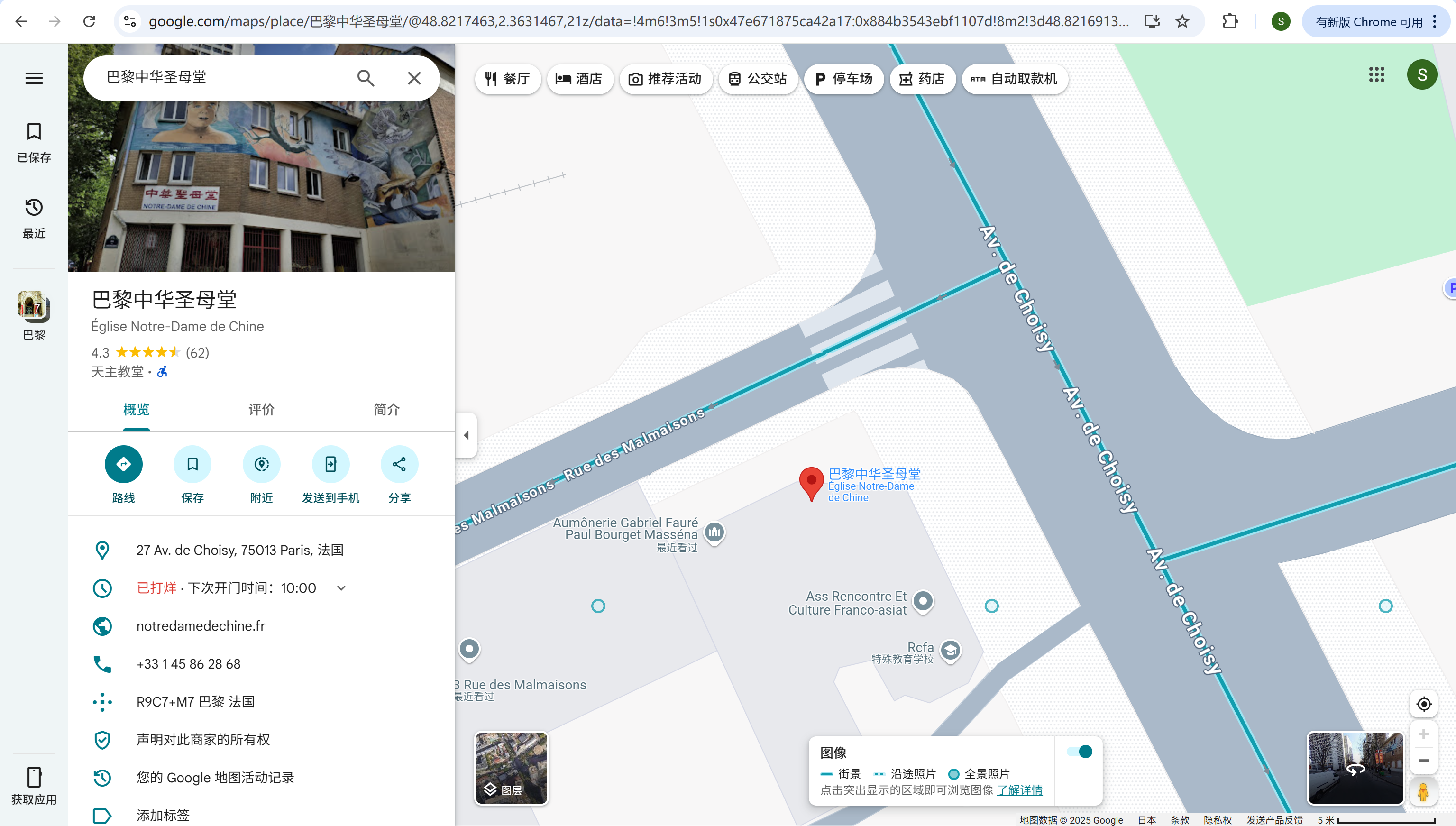This screenshot has width=1456, height=826.
Task: Filter by 药店 pharmacy chip
Action: click(x=923, y=79)
